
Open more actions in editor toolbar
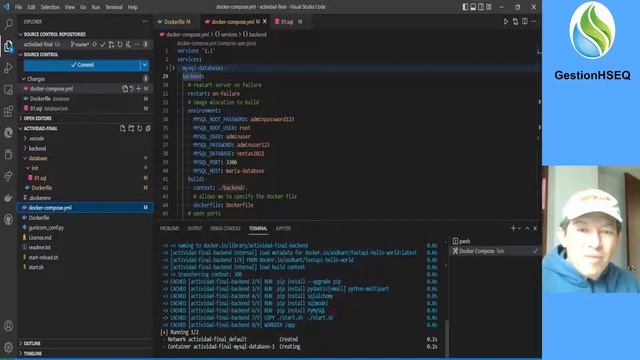tap(534, 22)
